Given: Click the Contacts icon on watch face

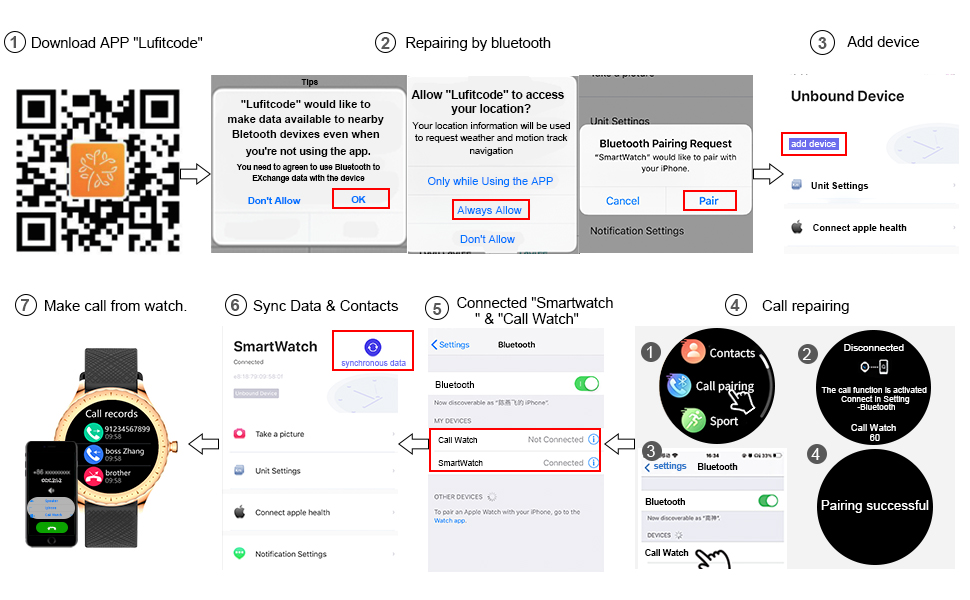Looking at the screenshot, I should (693, 351).
